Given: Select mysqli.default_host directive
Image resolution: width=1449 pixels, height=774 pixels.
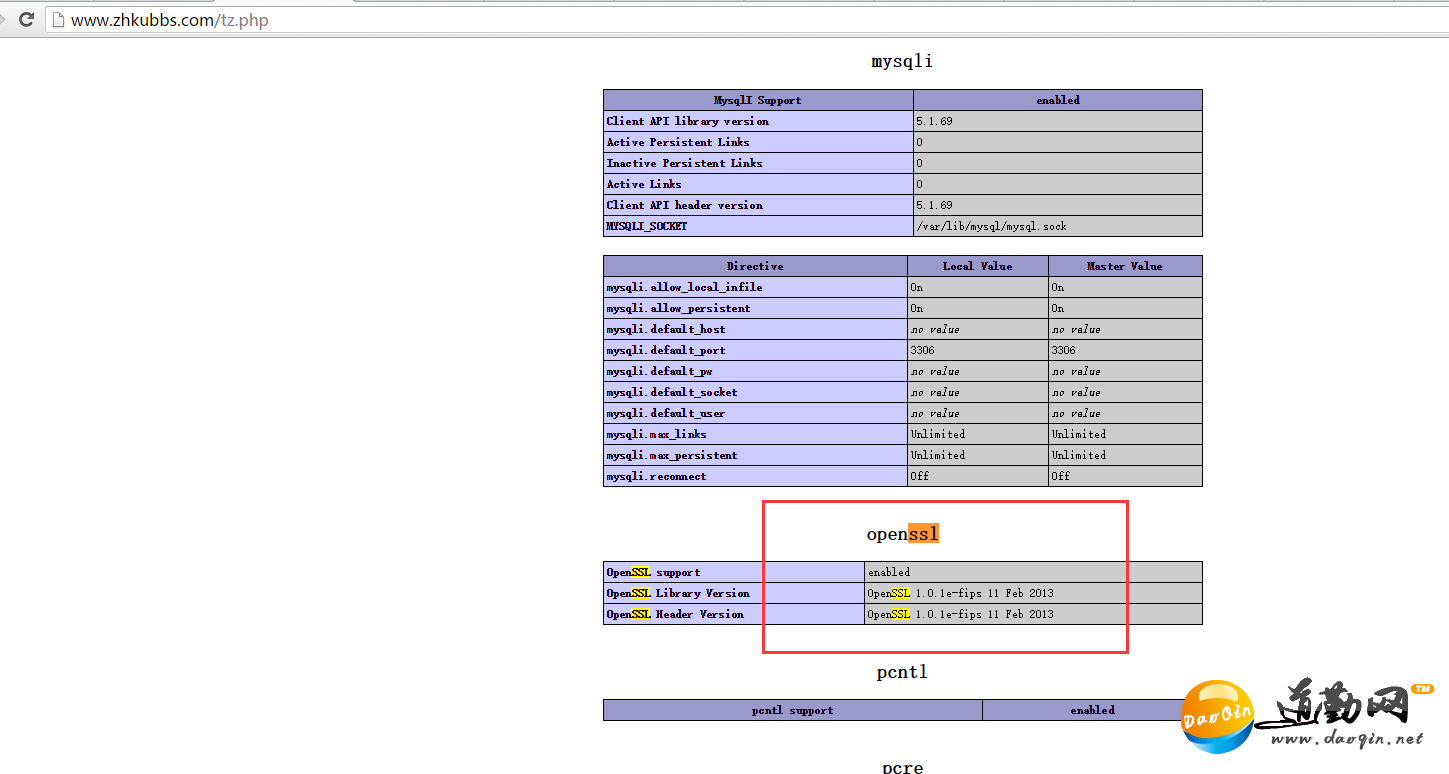Looking at the screenshot, I should (666, 329).
